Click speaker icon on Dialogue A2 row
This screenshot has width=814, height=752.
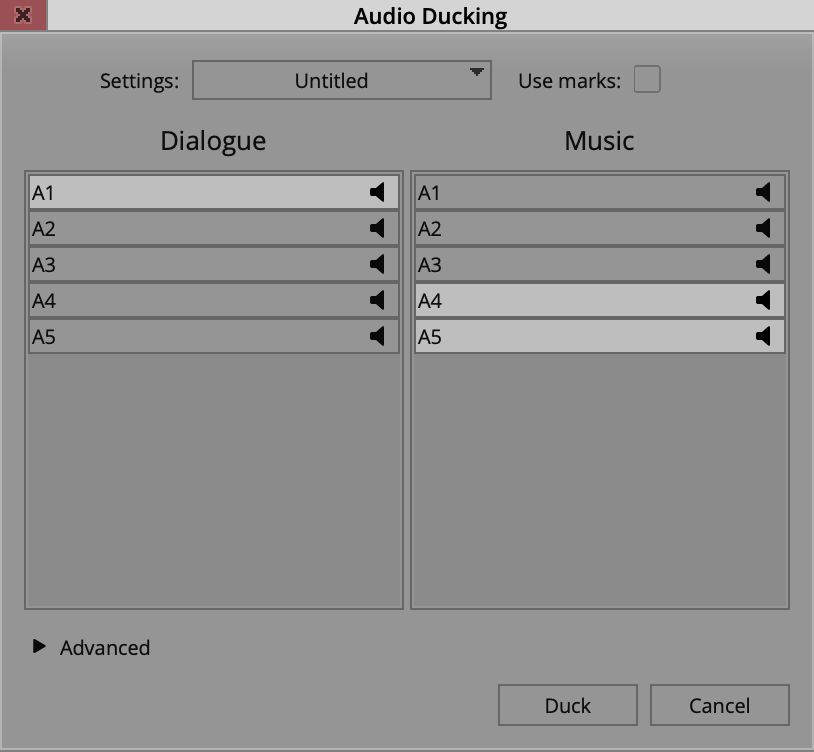(377, 228)
